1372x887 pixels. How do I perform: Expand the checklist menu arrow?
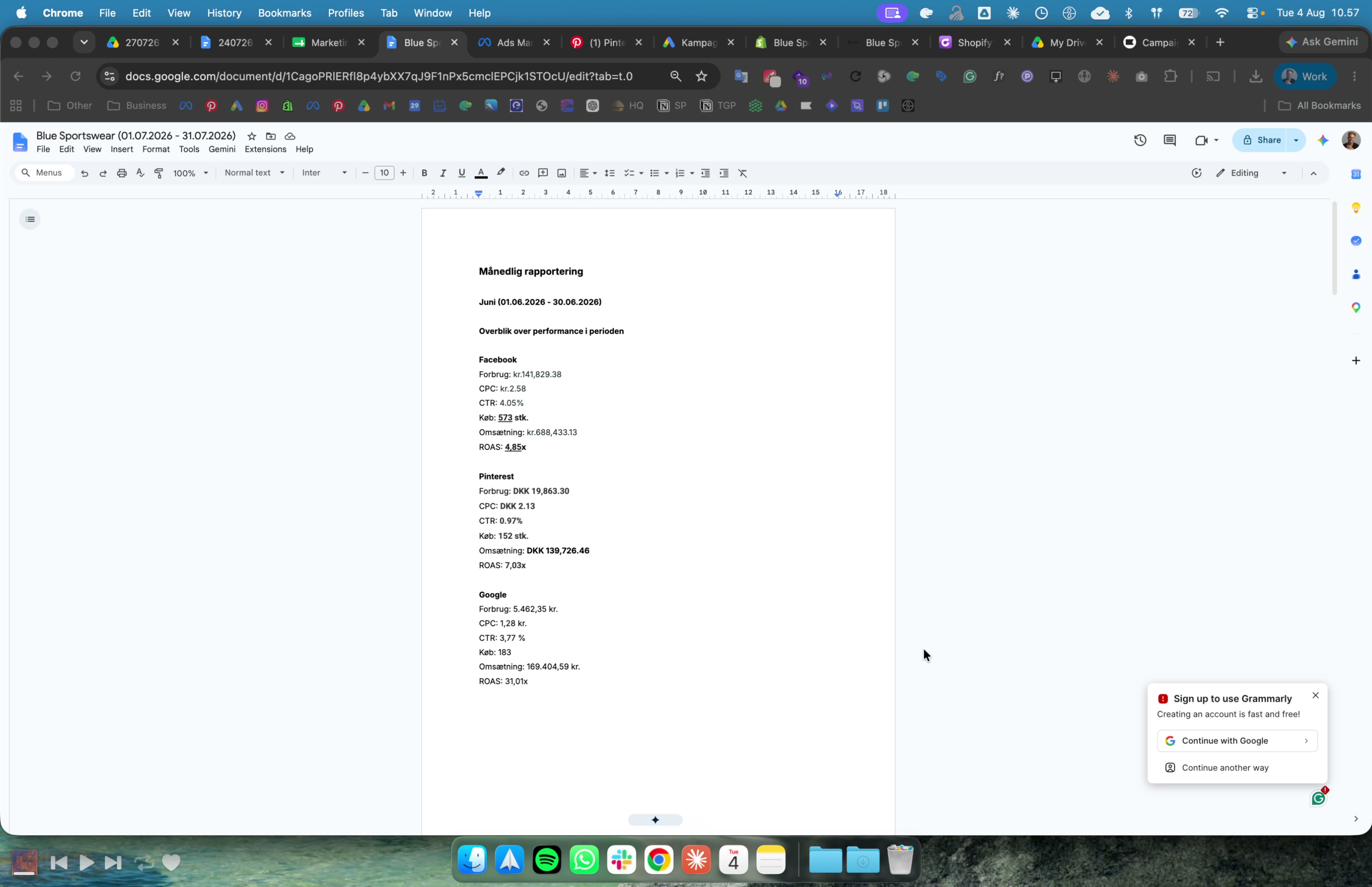(641, 173)
